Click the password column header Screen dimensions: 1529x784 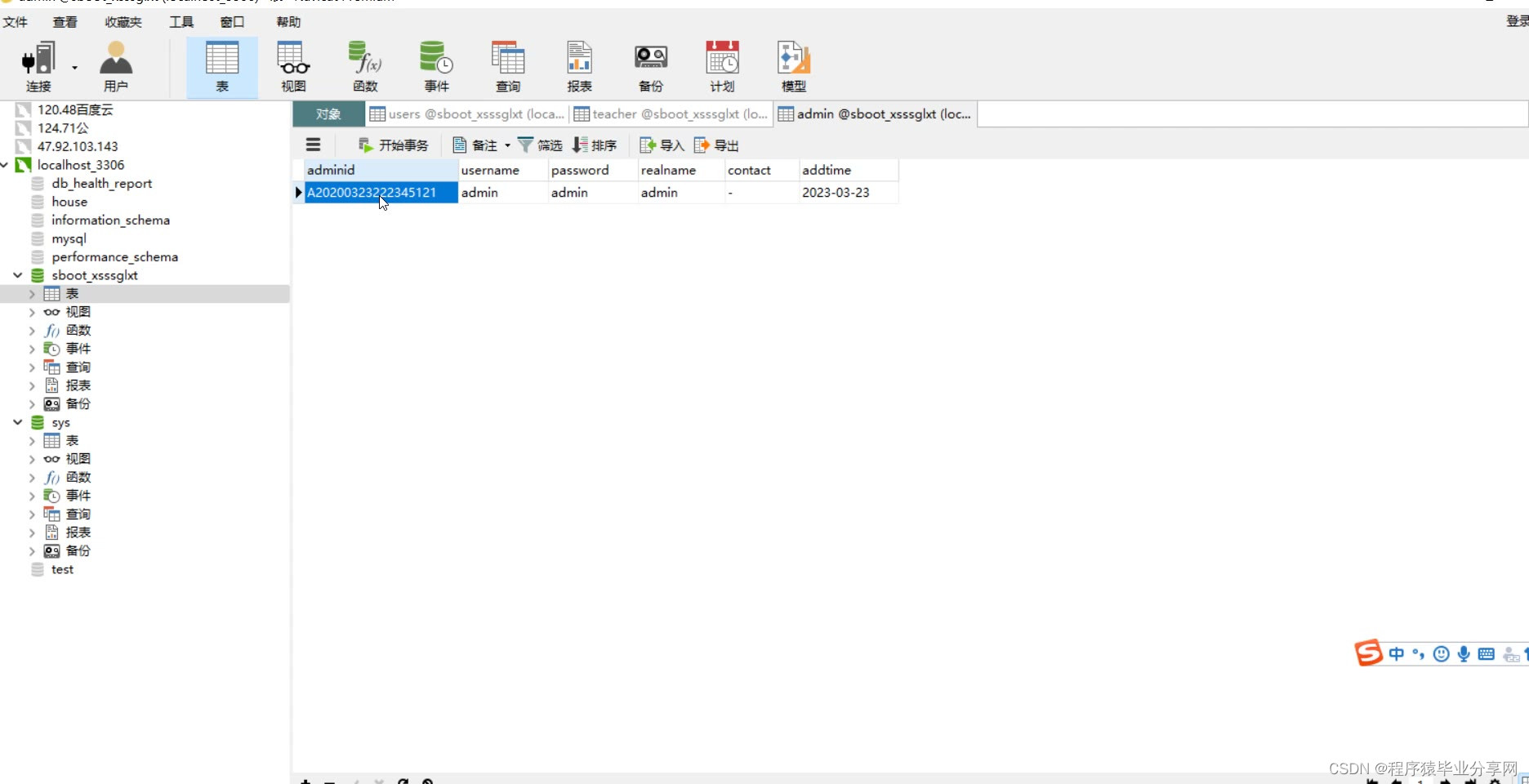593,170
